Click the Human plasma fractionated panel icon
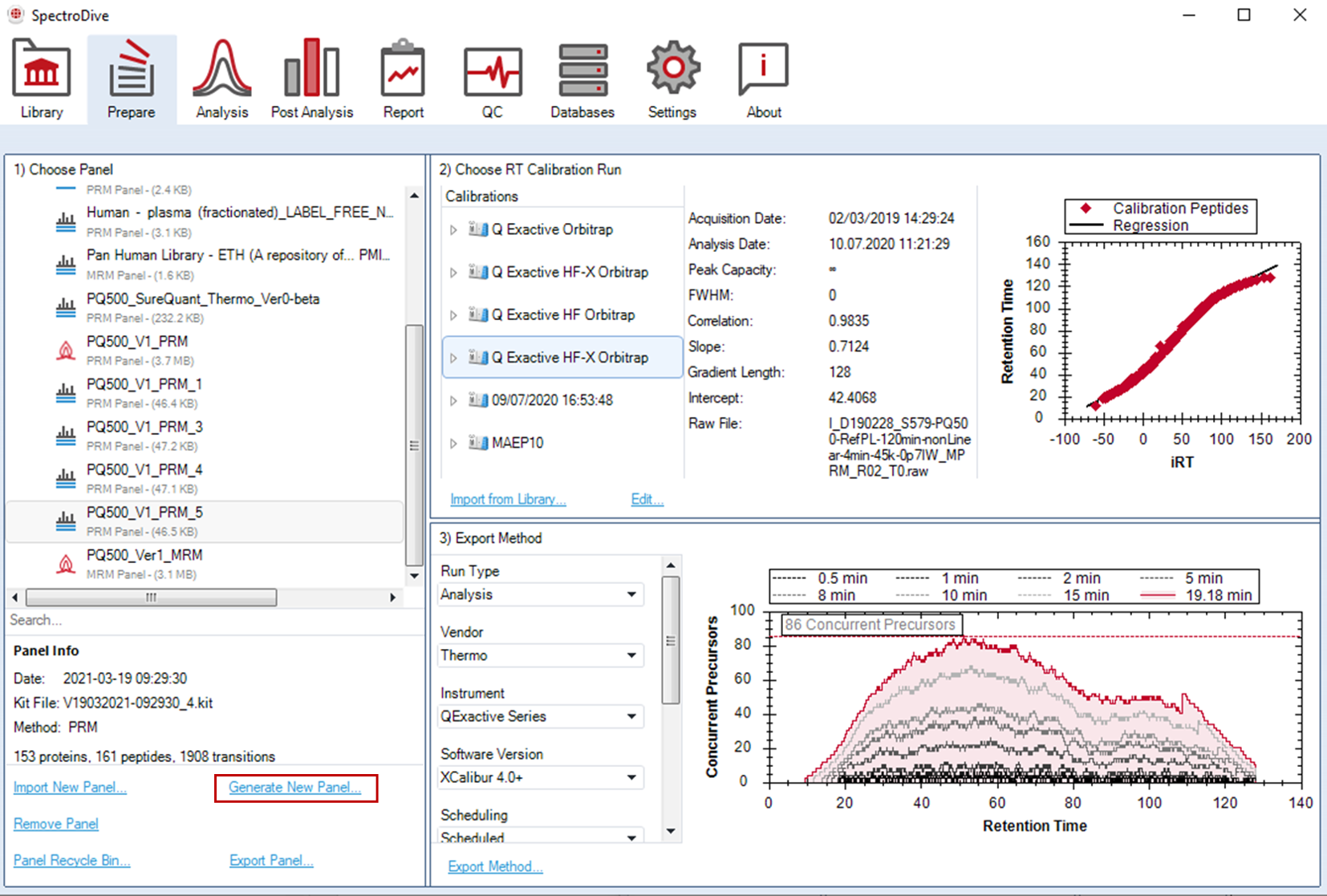Viewport: 1327px width, 896px height. (x=66, y=221)
